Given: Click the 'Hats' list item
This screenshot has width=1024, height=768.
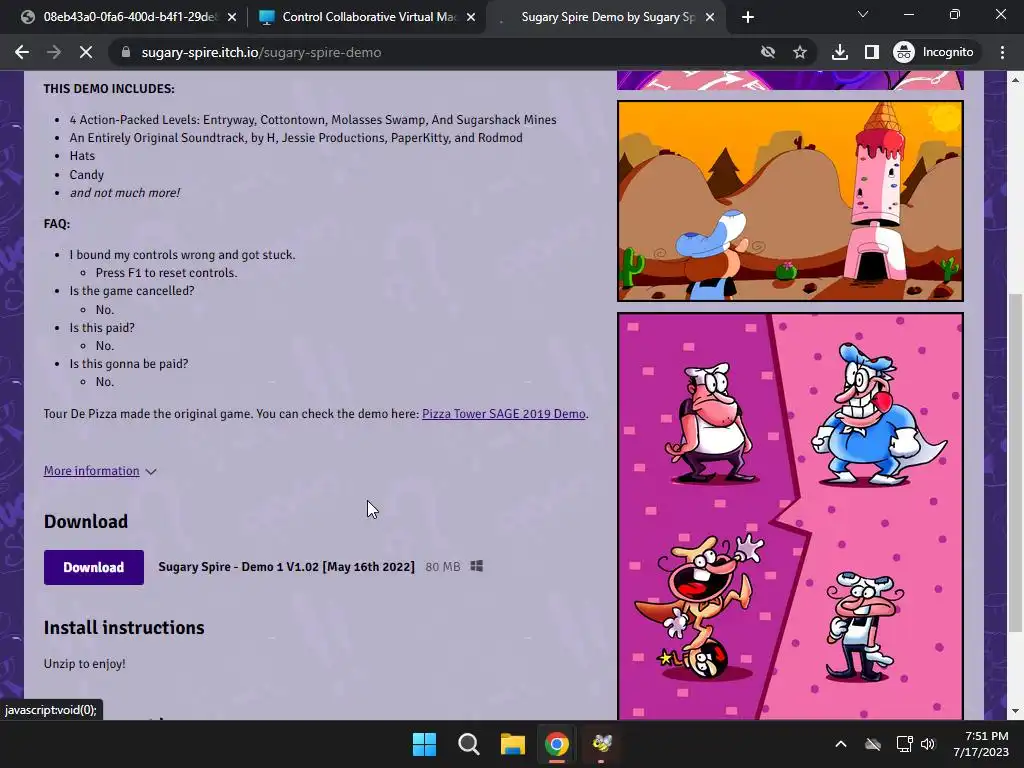Looking at the screenshot, I should tap(82, 155).
